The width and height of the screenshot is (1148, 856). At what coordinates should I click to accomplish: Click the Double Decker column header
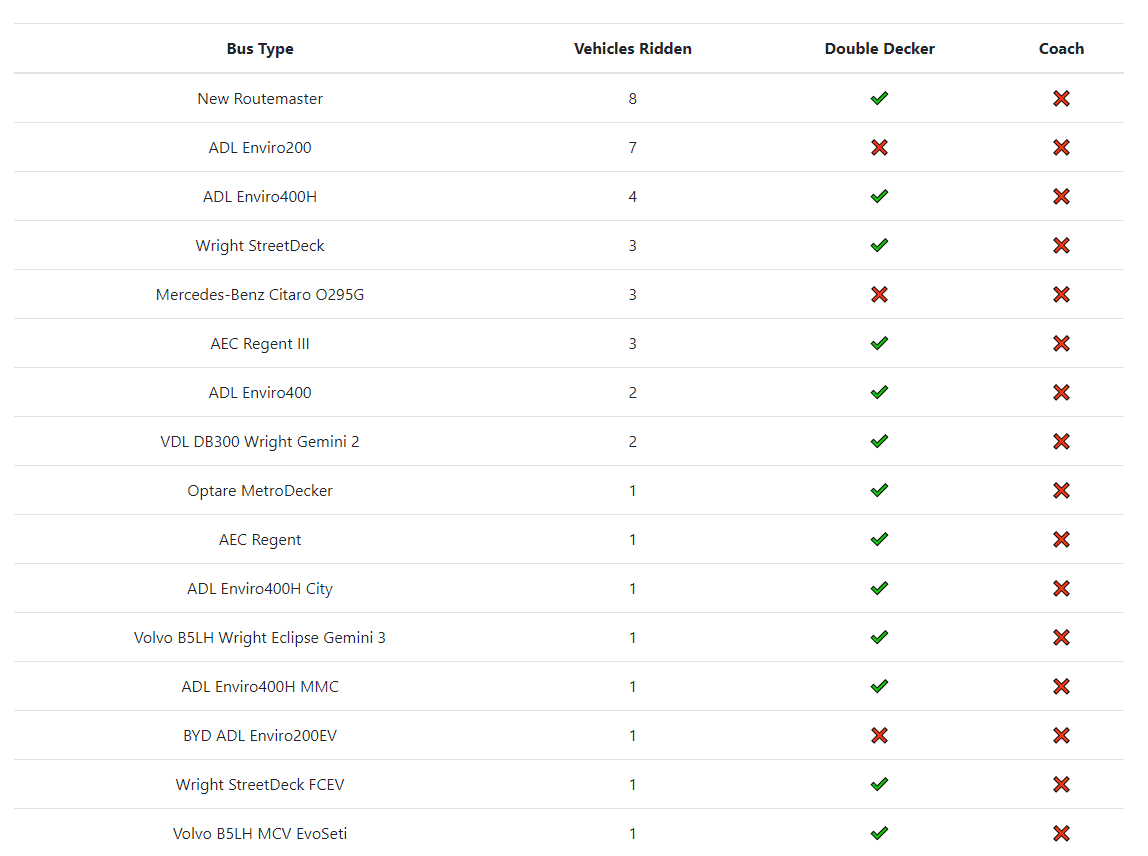[x=879, y=49]
